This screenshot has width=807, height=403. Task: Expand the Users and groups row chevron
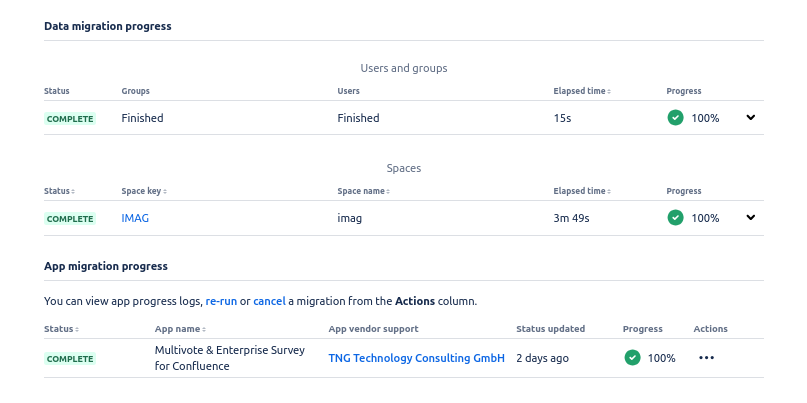751,118
